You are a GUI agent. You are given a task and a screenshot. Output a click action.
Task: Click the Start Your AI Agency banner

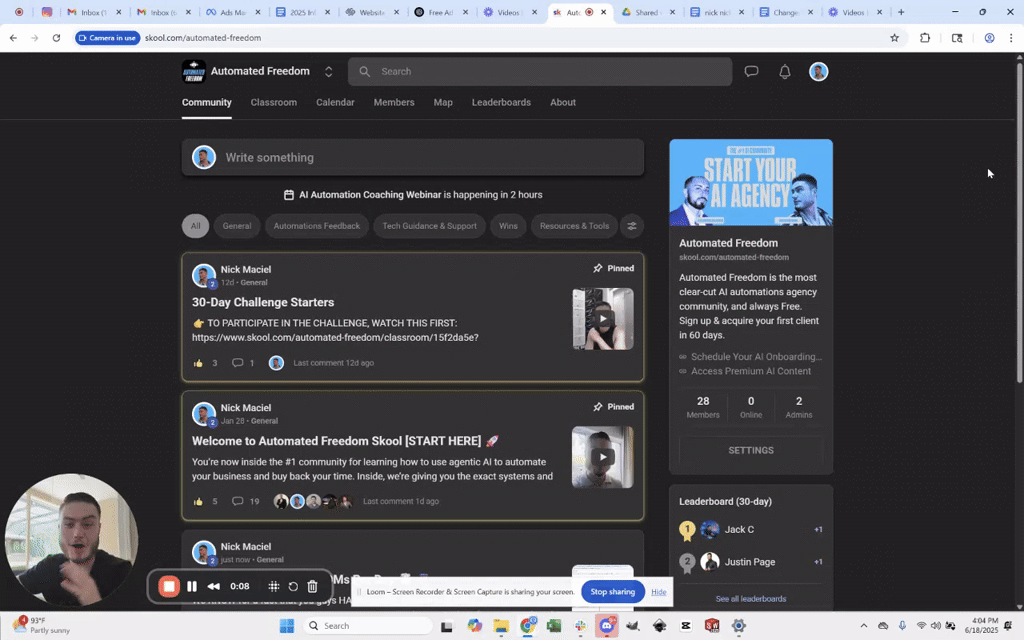(x=750, y=182)
